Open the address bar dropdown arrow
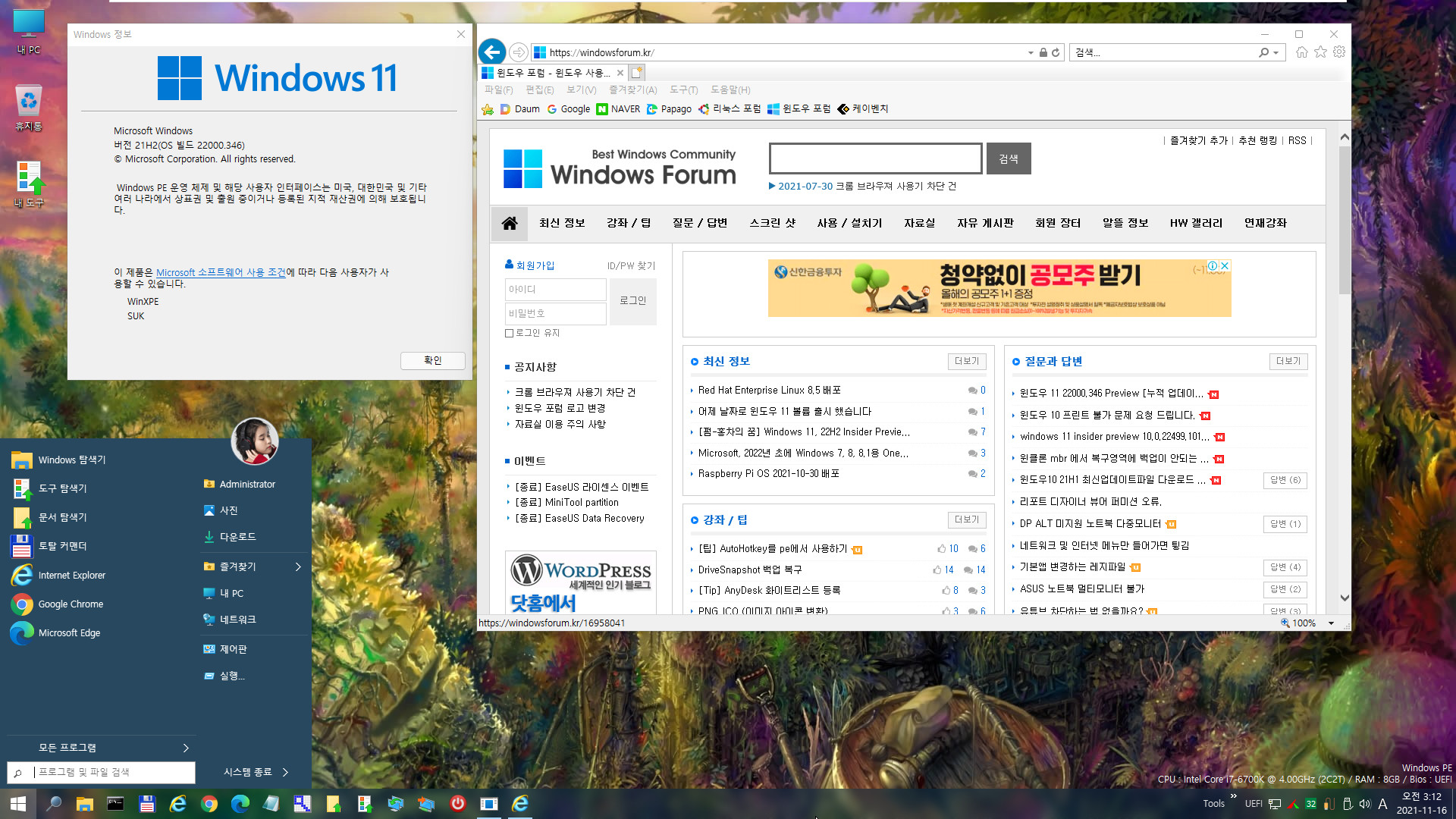The width and height of the screenshot is (1456, 819). [x=1031, y=53]
